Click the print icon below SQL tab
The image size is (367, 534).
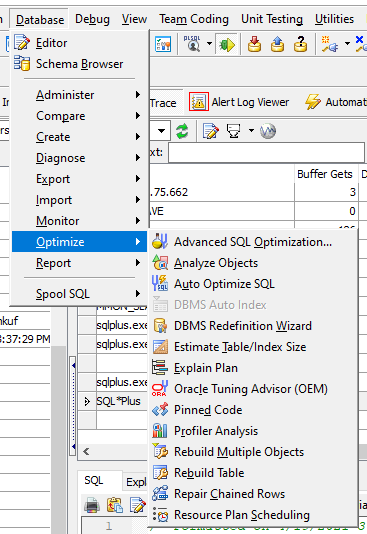[92, 505]
